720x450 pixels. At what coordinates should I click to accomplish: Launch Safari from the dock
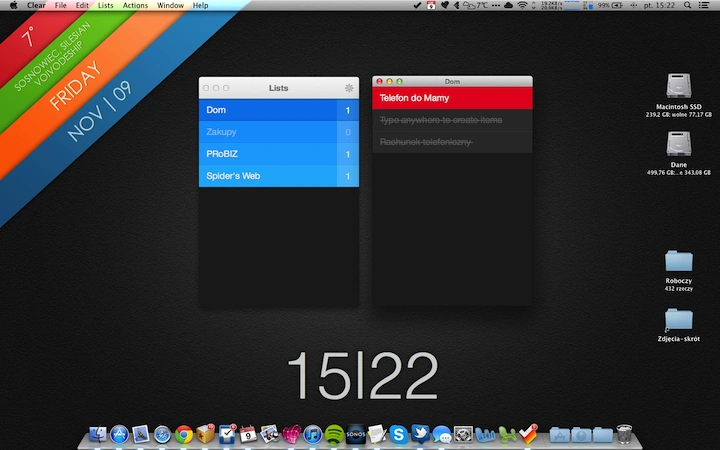click(x=162, y=434)
